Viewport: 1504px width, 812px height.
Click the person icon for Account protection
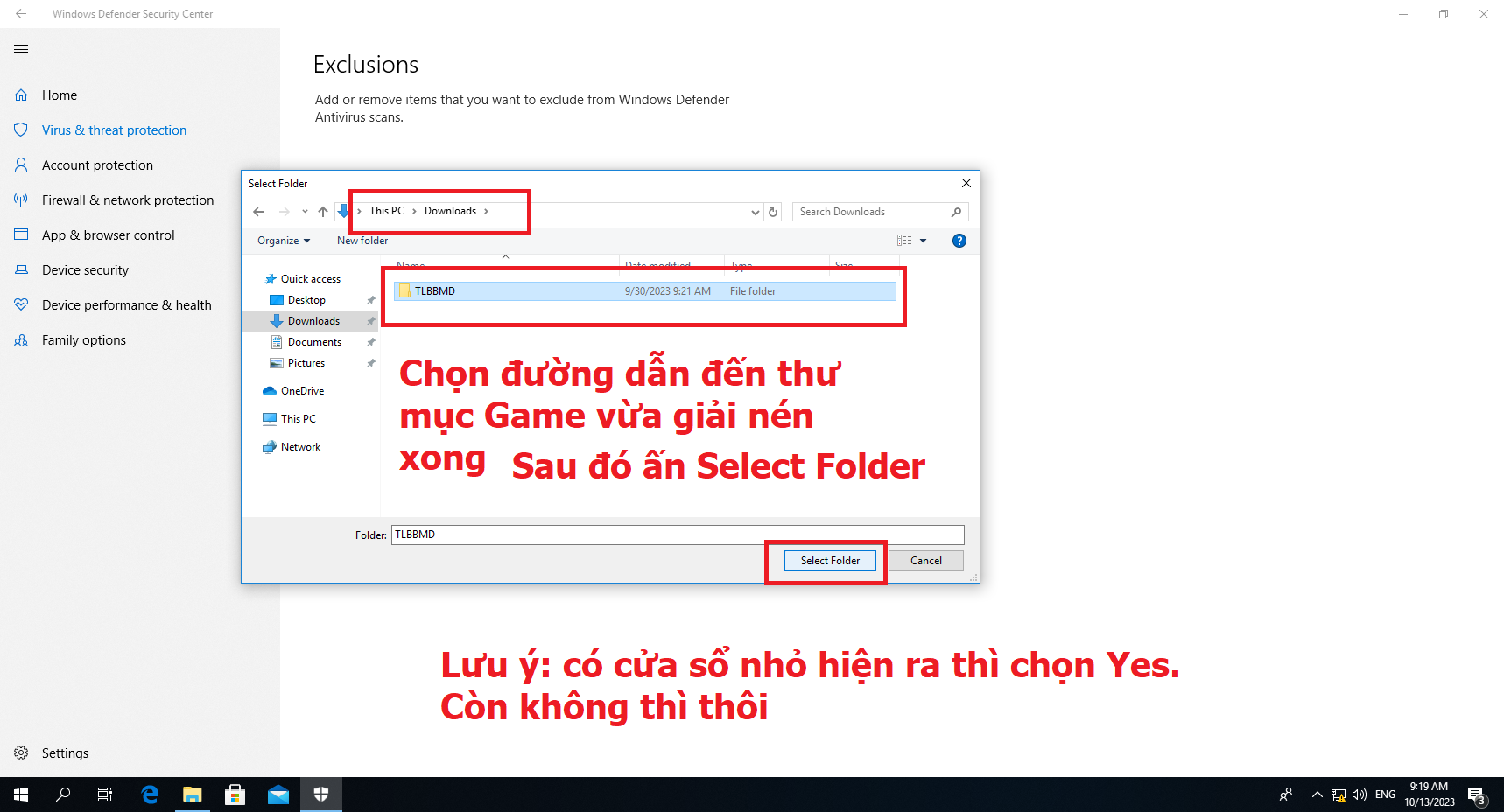21,164
